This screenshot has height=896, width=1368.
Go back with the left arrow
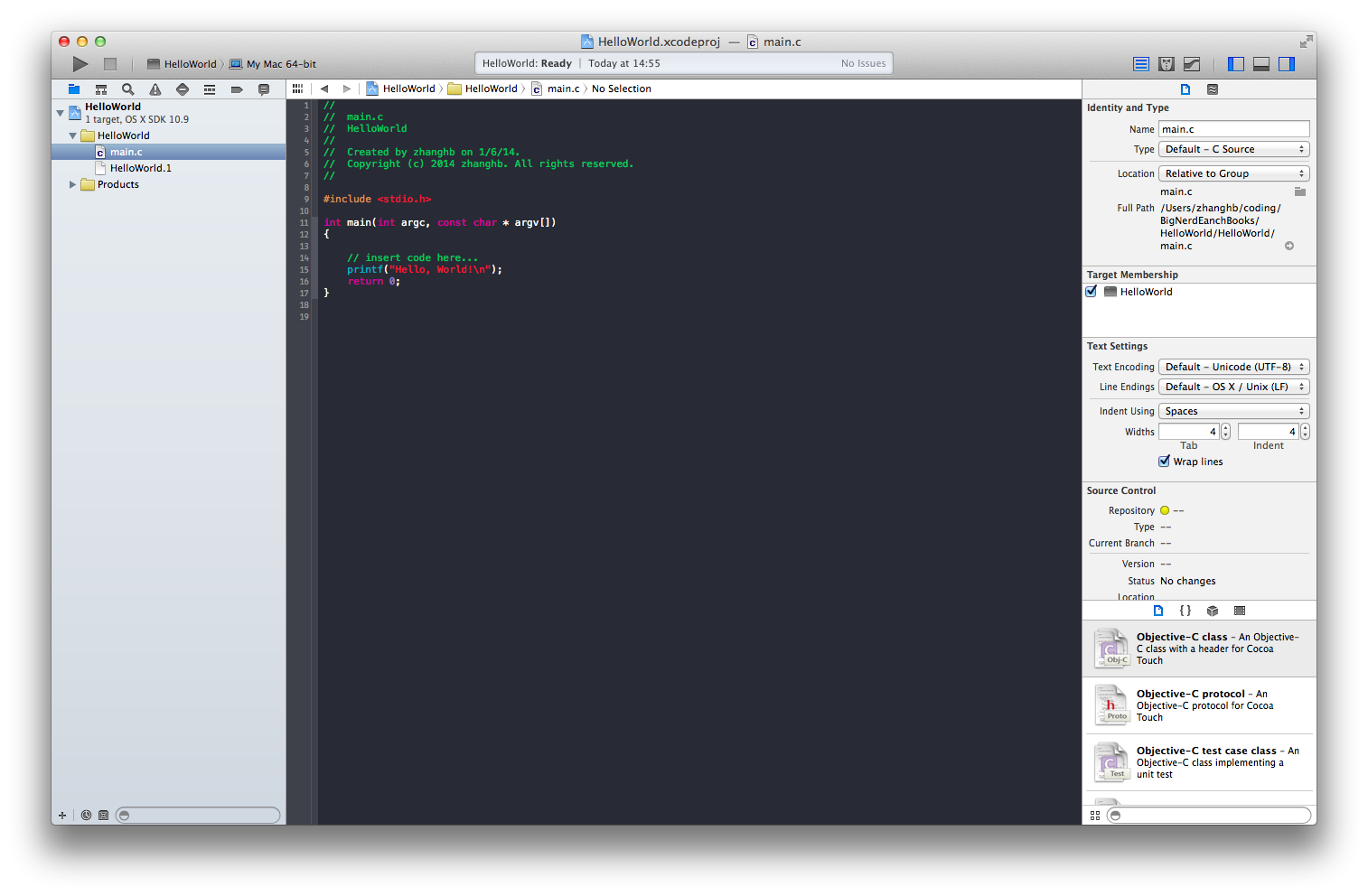(x=324, y=89)
